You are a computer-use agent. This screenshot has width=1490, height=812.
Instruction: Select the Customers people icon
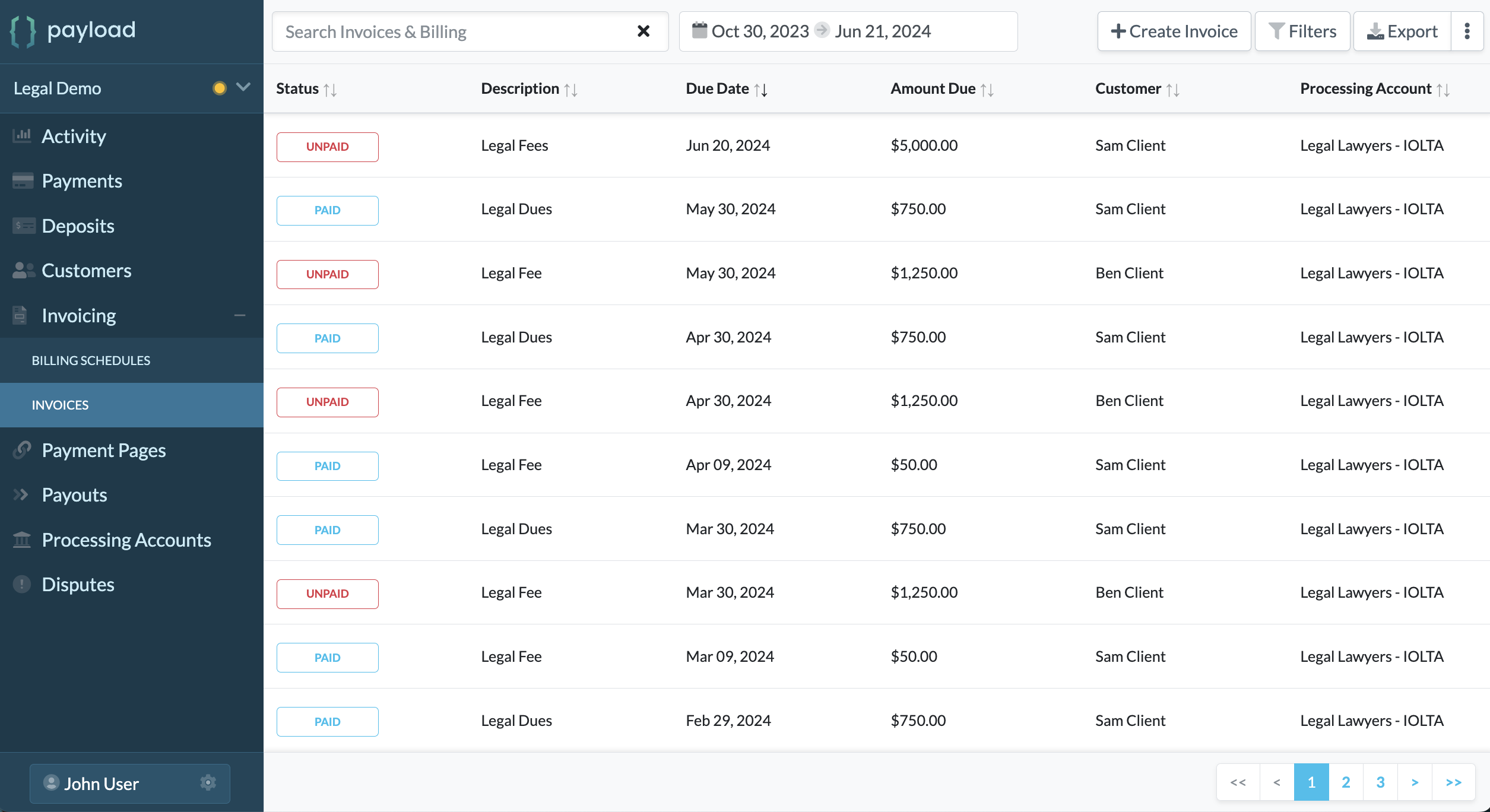tap(22, 270)
